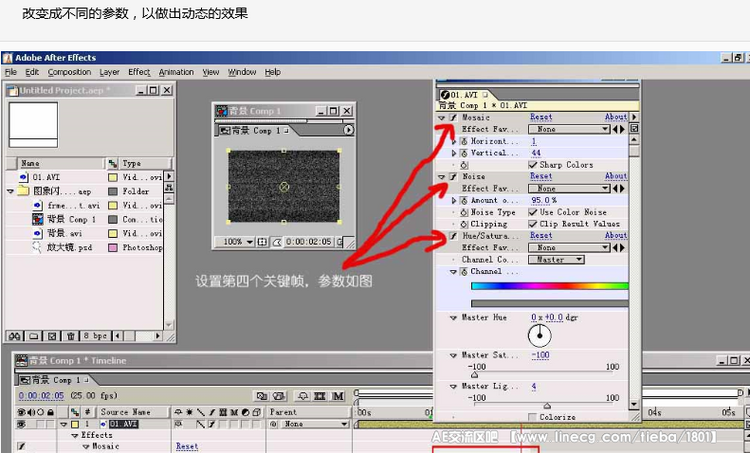This screenshot has height=453, width=750.
Task: Open Noise Effect Favorites dropdown
Action: point(569,188)
